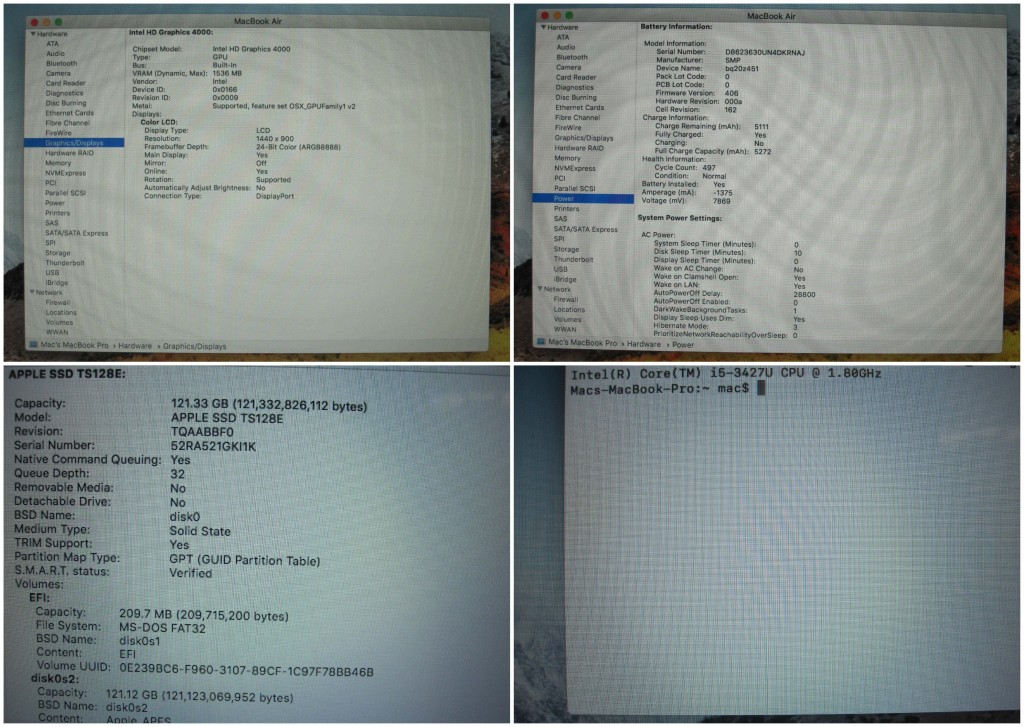This screenshot has width=1024, height=727.
Task: Click Mac's MacBook Pro in the battery window path bar
Action: (x=583, y=343)
